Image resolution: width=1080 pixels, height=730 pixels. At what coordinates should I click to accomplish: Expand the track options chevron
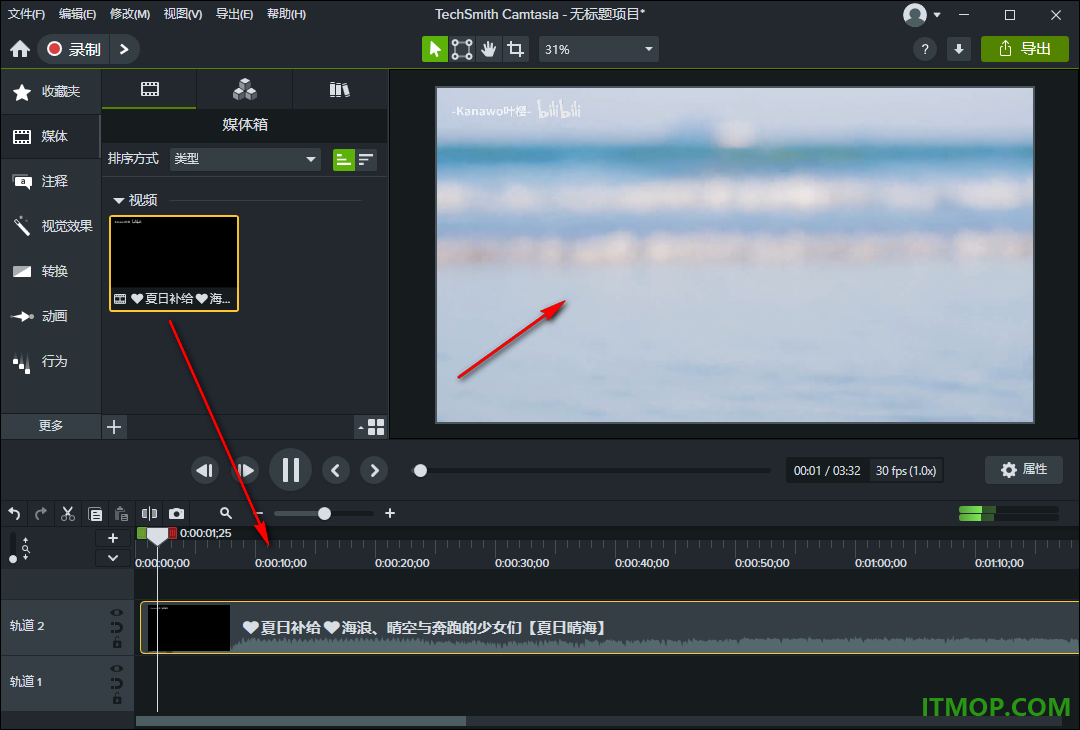[x=113, y=558]
